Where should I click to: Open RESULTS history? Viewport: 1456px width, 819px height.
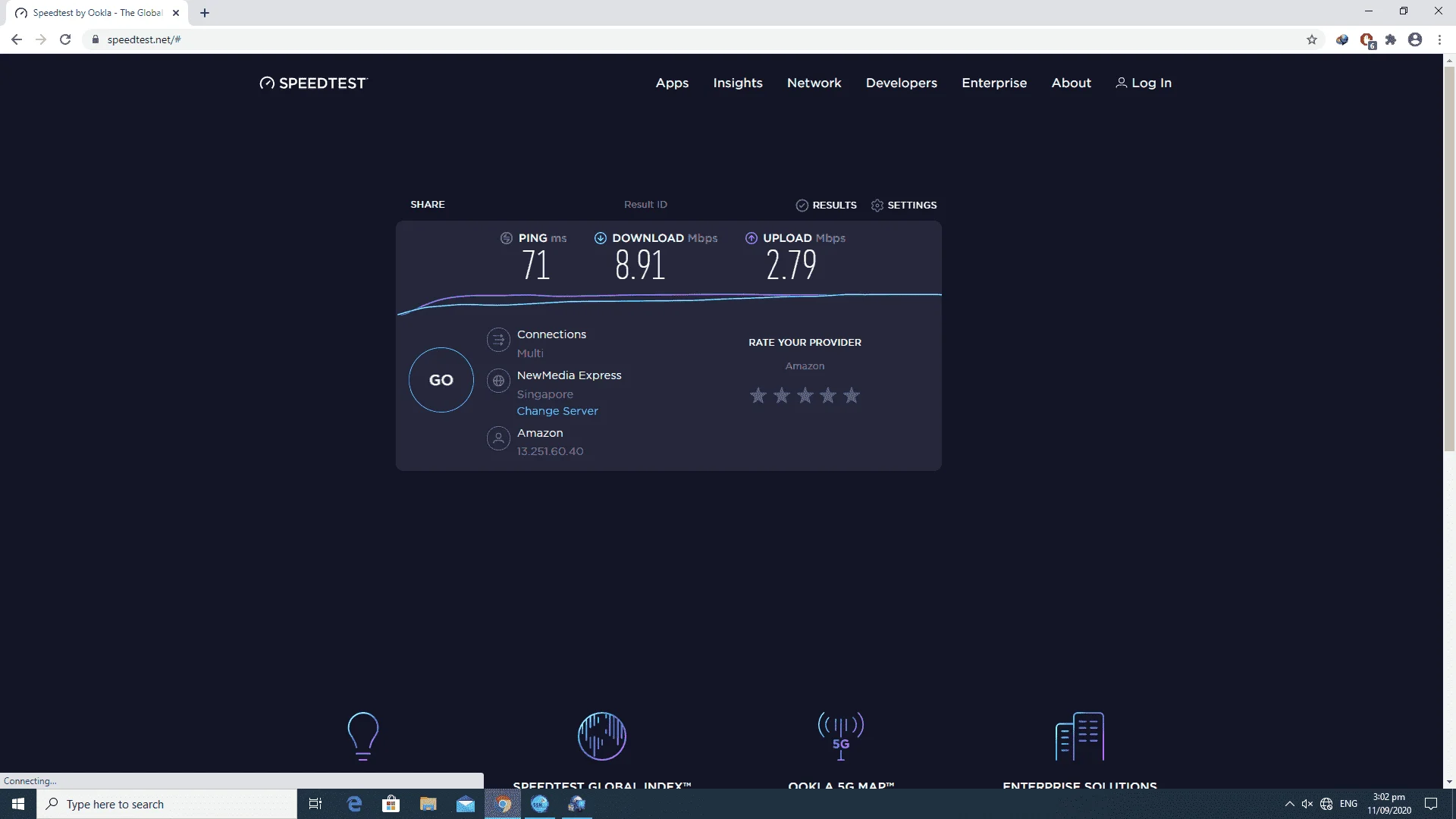pos(826,205)
